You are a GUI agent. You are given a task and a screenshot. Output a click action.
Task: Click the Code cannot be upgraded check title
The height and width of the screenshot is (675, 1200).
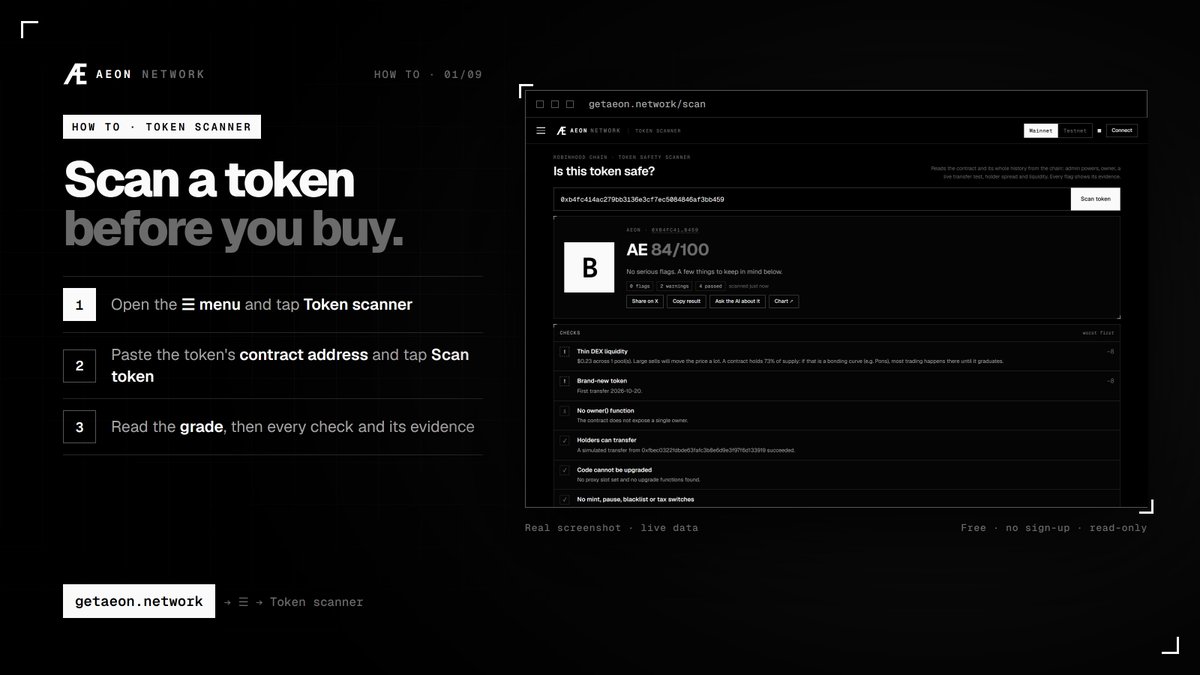pyautogui.click(x=614, y=470)
